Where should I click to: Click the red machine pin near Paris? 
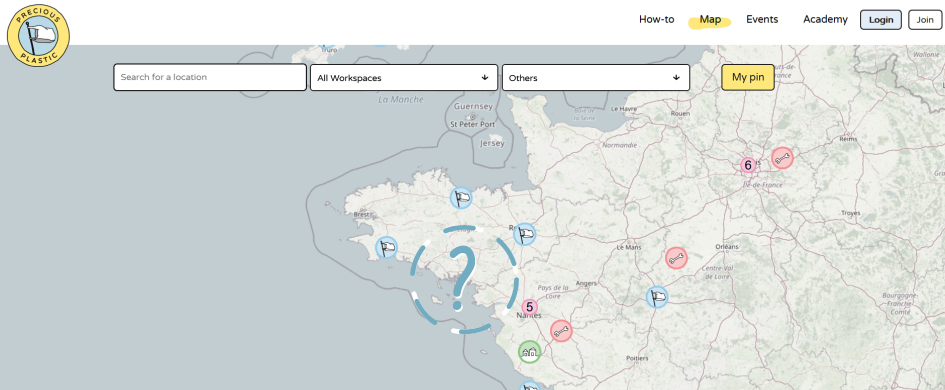click(782, 159)
